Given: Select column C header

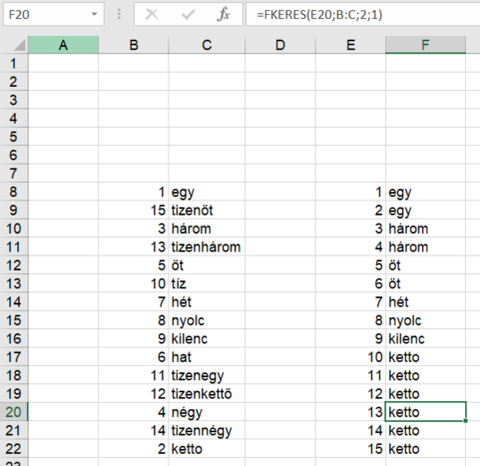Looking at the screenshot, I should coord(207,45).
